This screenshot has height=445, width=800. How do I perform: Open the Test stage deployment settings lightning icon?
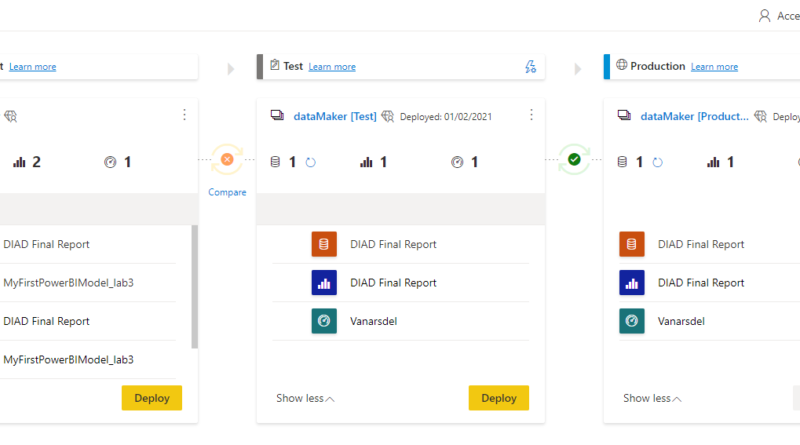coord(531,67)
